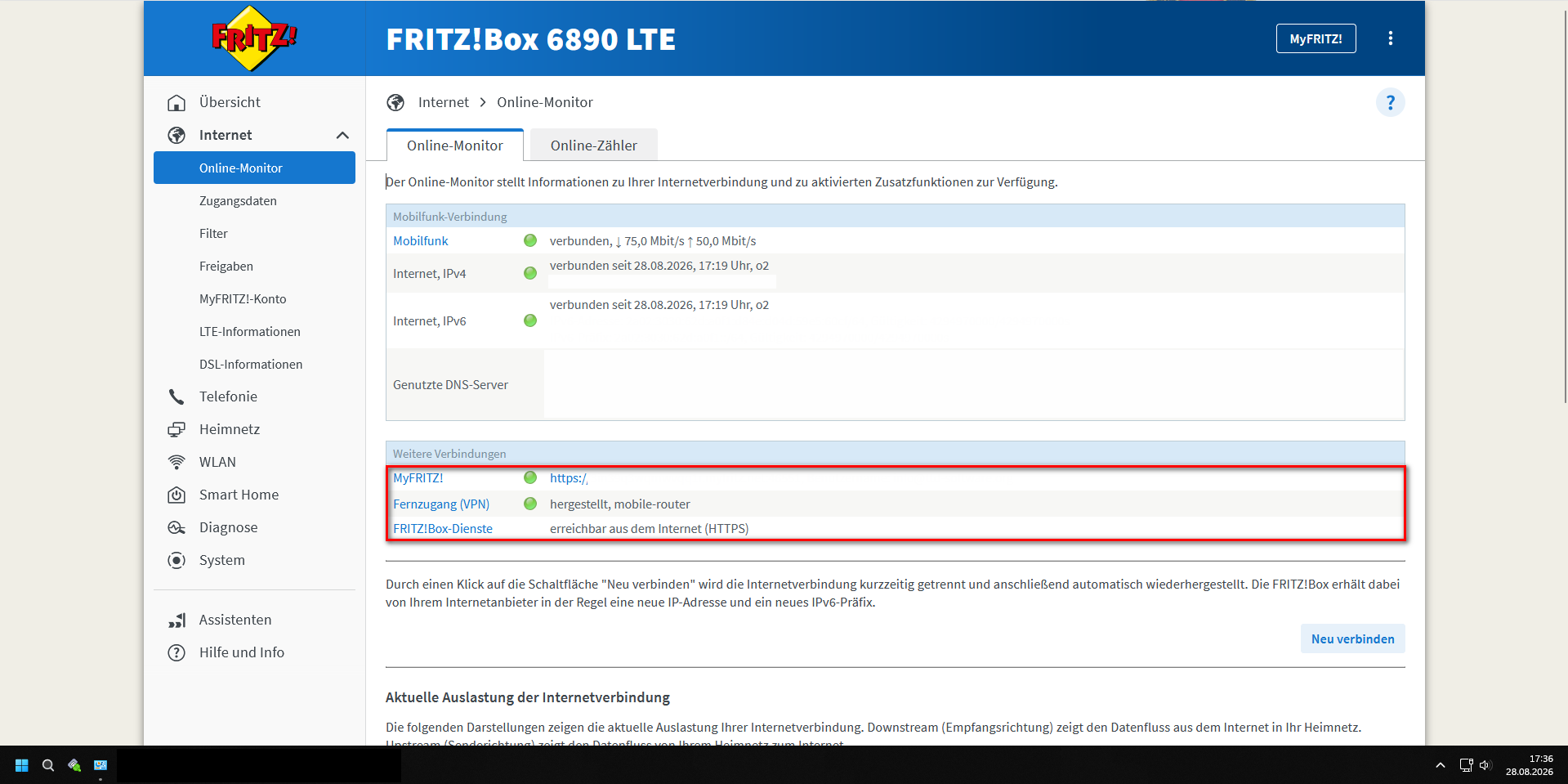Click text 'Genutzte DNS-Server'
Image resolution: width=1568 pixels, height=784 pixels.
click(450, 385)
